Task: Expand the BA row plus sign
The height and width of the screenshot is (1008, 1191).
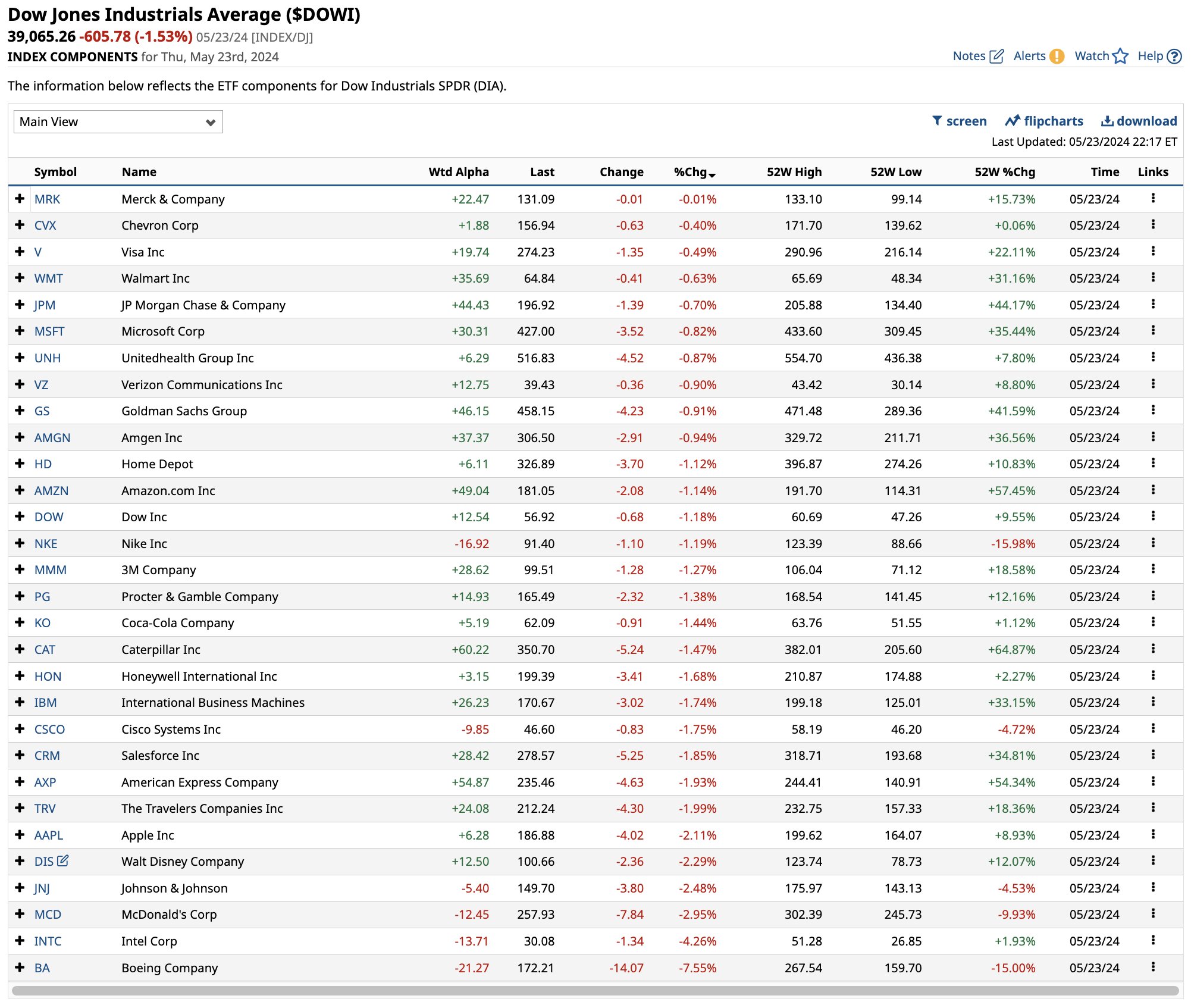Action: tap(20, 967)
